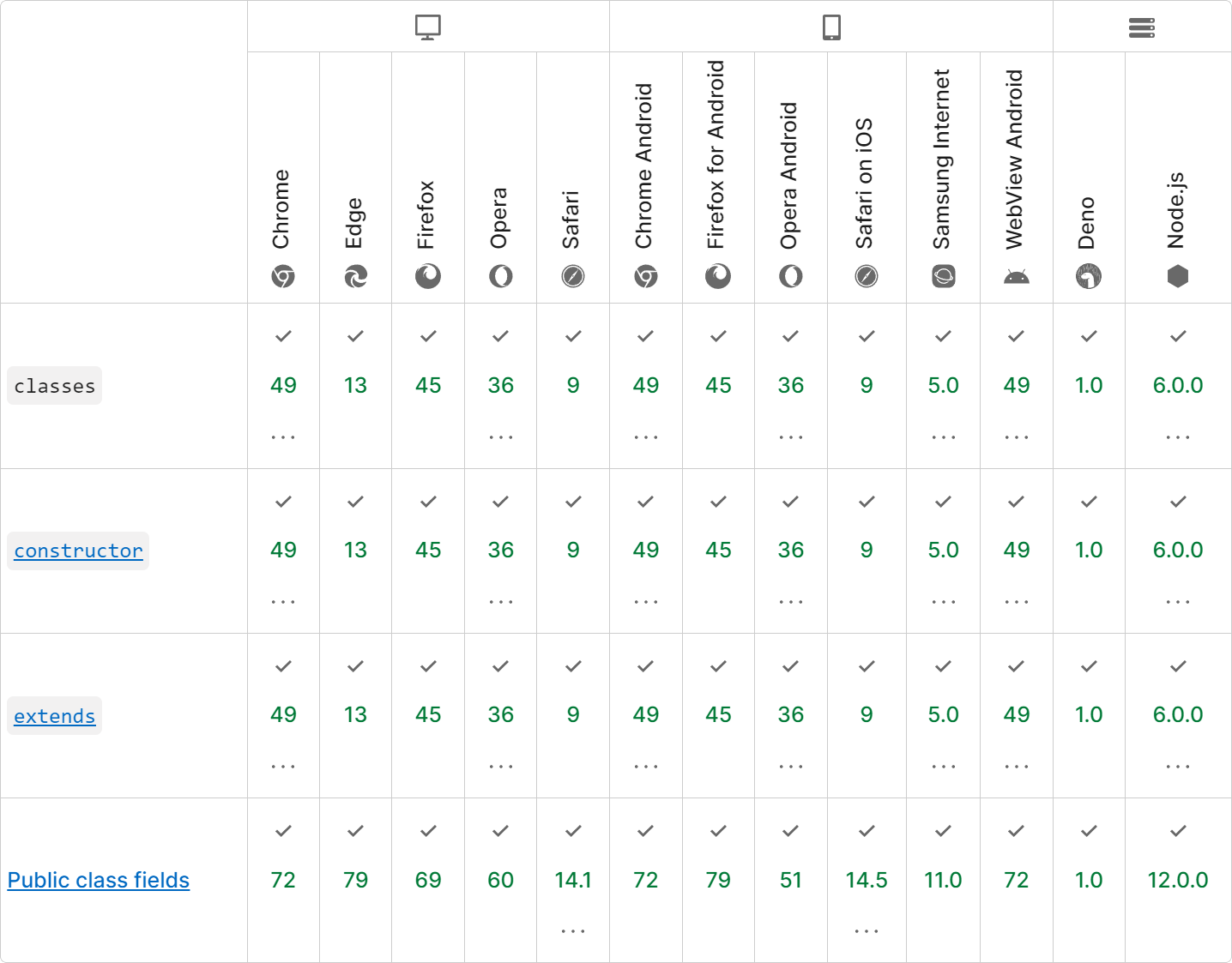Expand Safari on iOS notes for Public class fields
The image size is (1232, 963).
[x=867, y=930]
